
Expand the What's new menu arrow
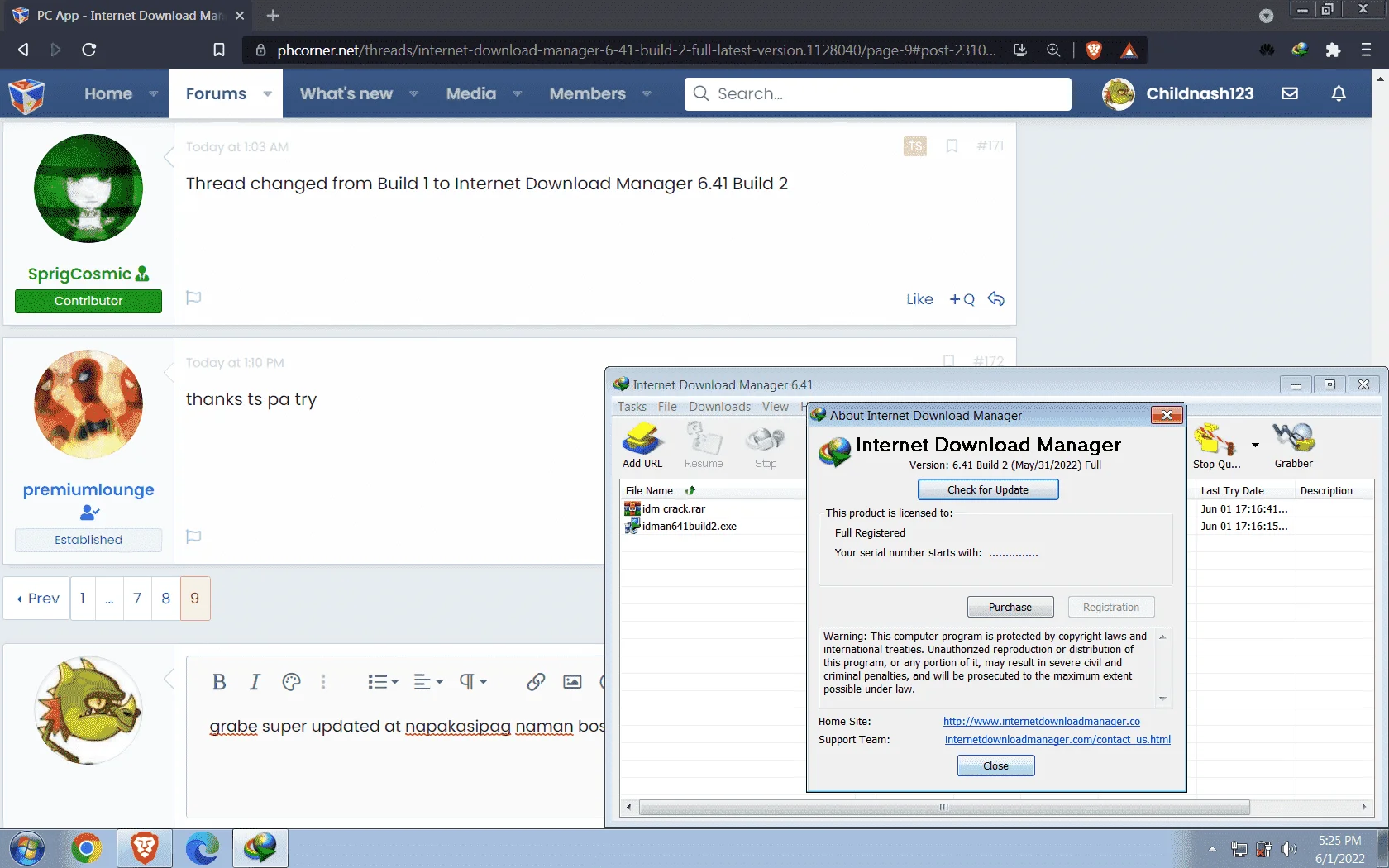[413, 93]
